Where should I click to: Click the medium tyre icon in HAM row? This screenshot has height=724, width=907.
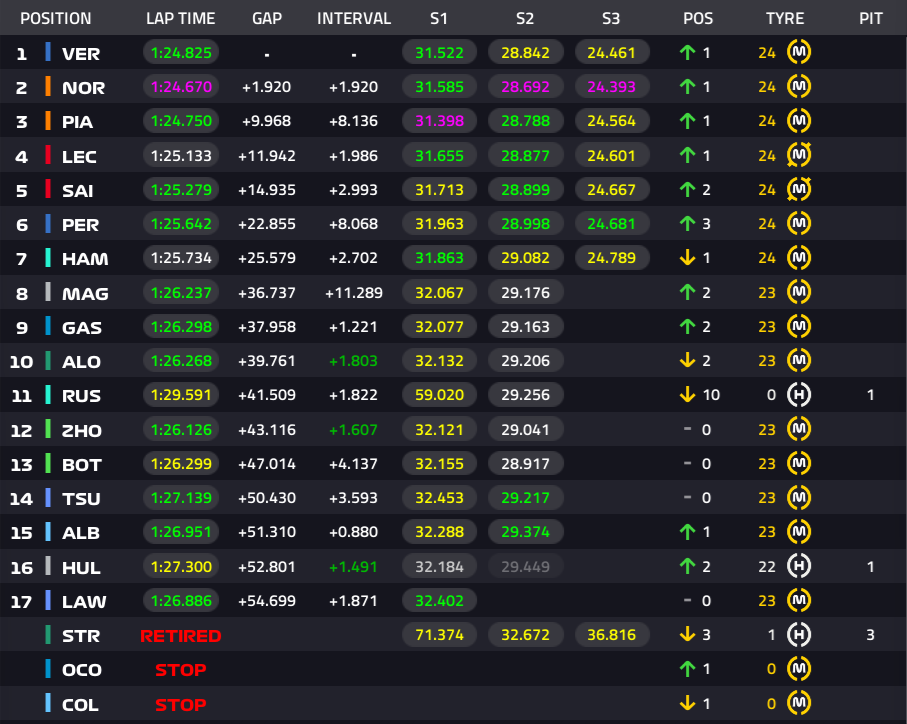799,257
